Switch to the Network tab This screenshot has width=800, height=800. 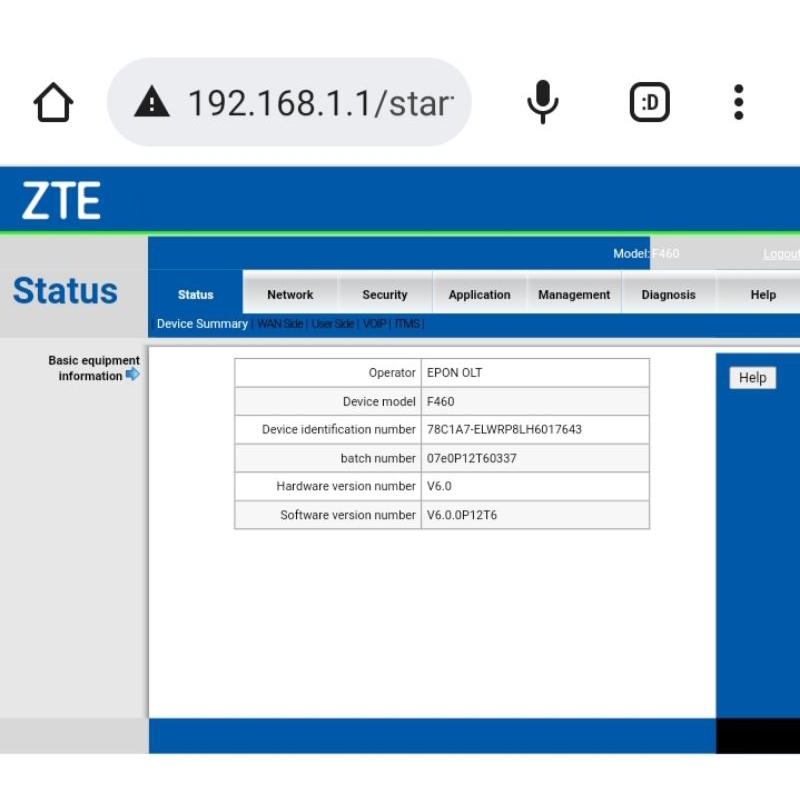click(x=290, y=295)
